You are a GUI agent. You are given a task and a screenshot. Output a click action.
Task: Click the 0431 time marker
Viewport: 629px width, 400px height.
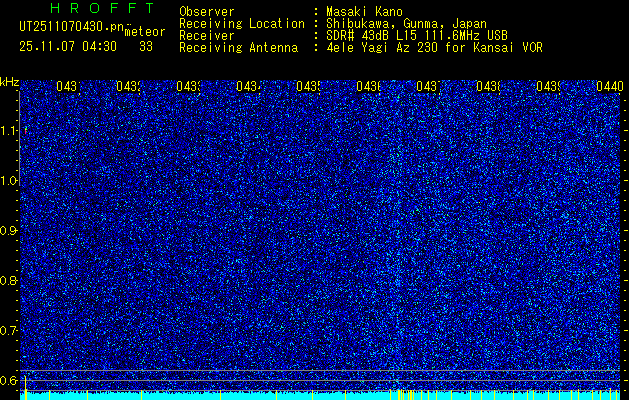[x=68, y=86]
